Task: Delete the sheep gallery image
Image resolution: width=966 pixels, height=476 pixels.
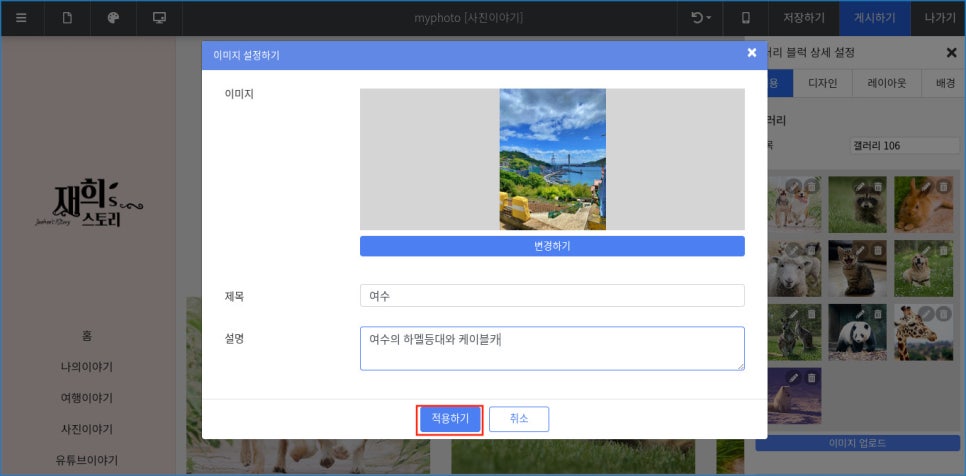Action: pos(812,249)
